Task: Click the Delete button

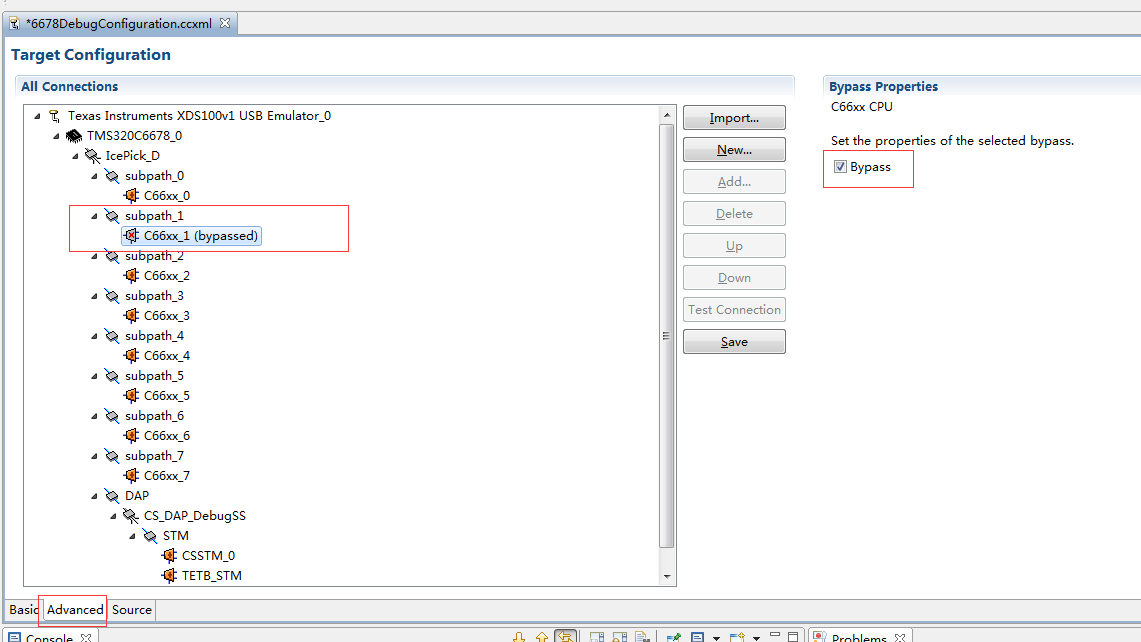Action: [x=734, y=214]
